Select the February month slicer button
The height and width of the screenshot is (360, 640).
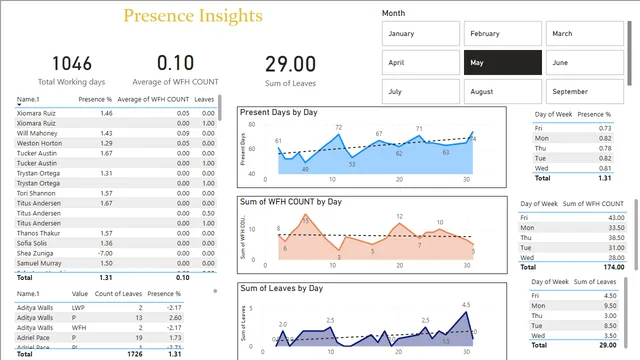[x=502, y=33]
